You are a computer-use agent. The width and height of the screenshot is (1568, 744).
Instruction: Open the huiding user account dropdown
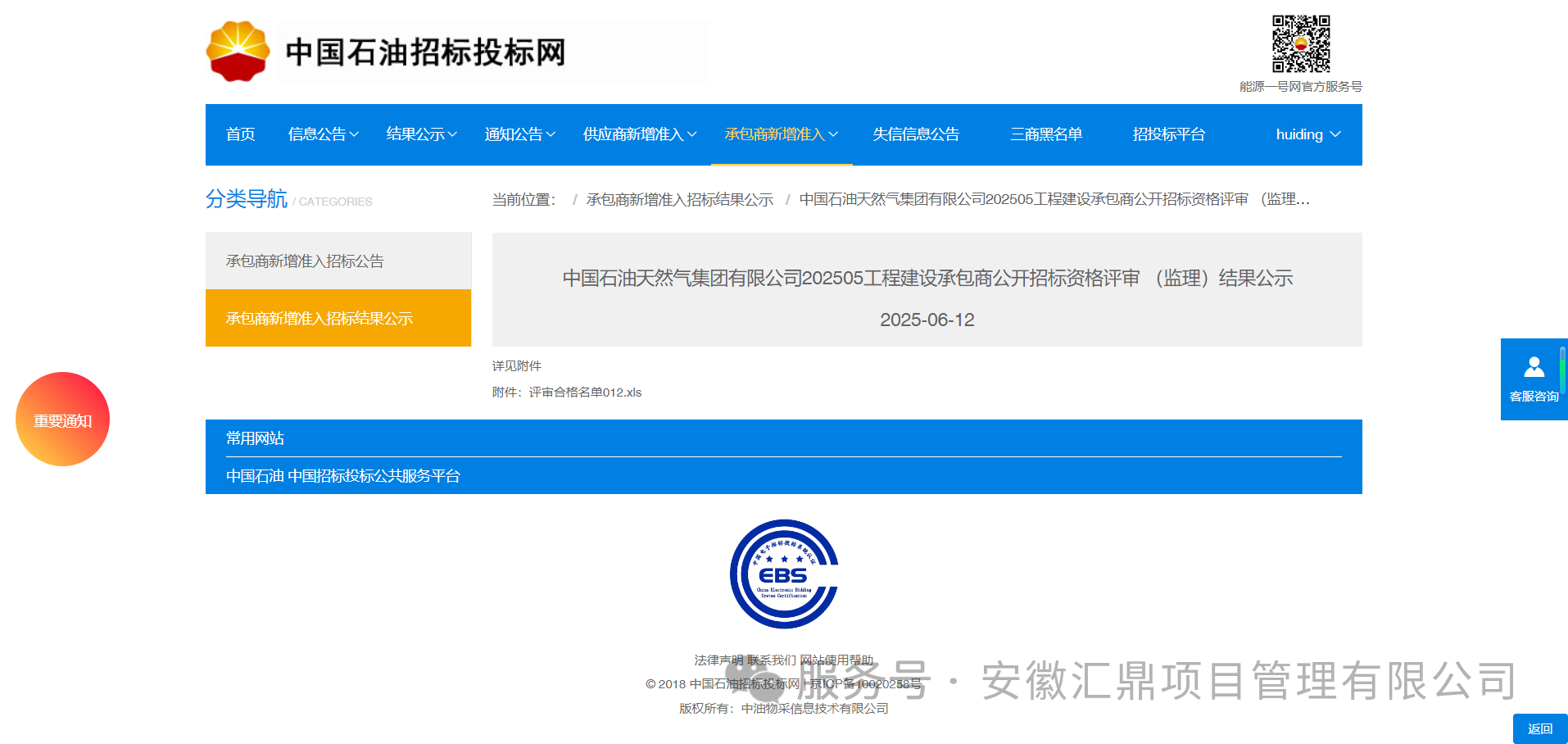(x=1307, y=134)
